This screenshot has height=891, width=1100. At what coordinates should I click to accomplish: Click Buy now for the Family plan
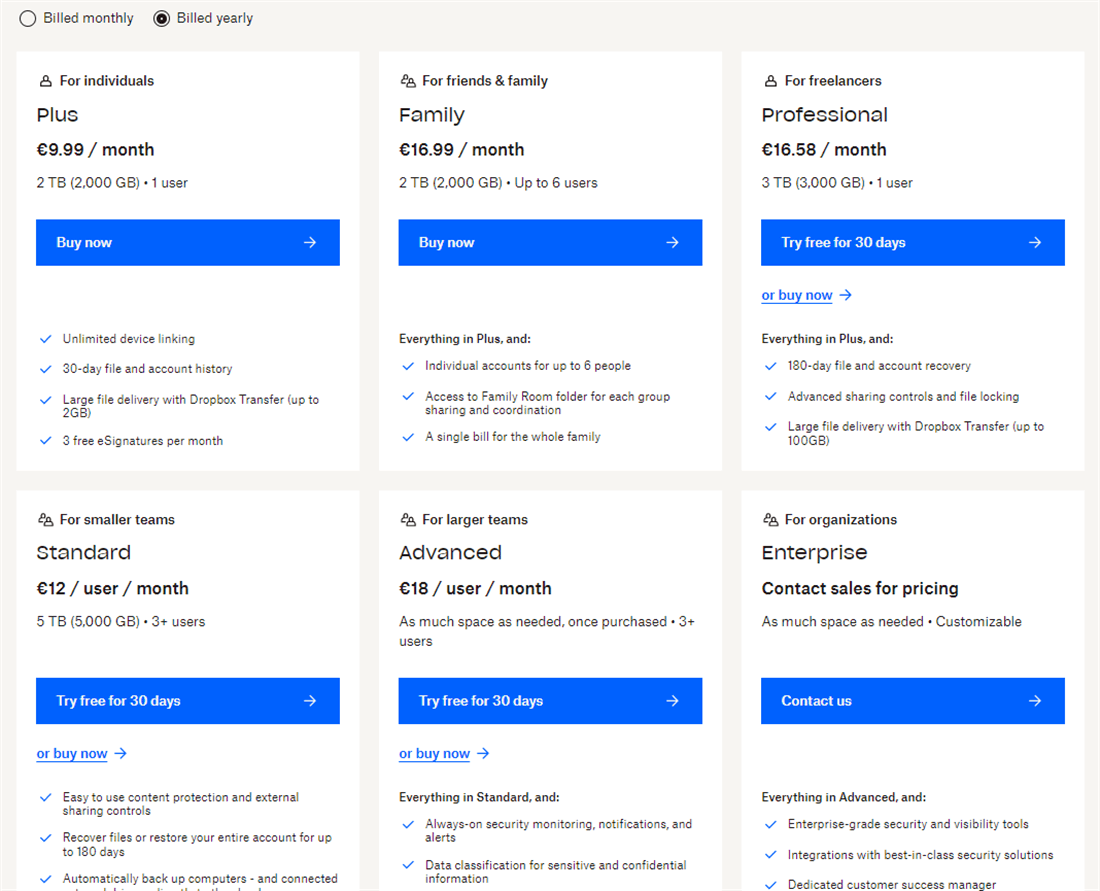pyautogui.click(x=550, y=243)
